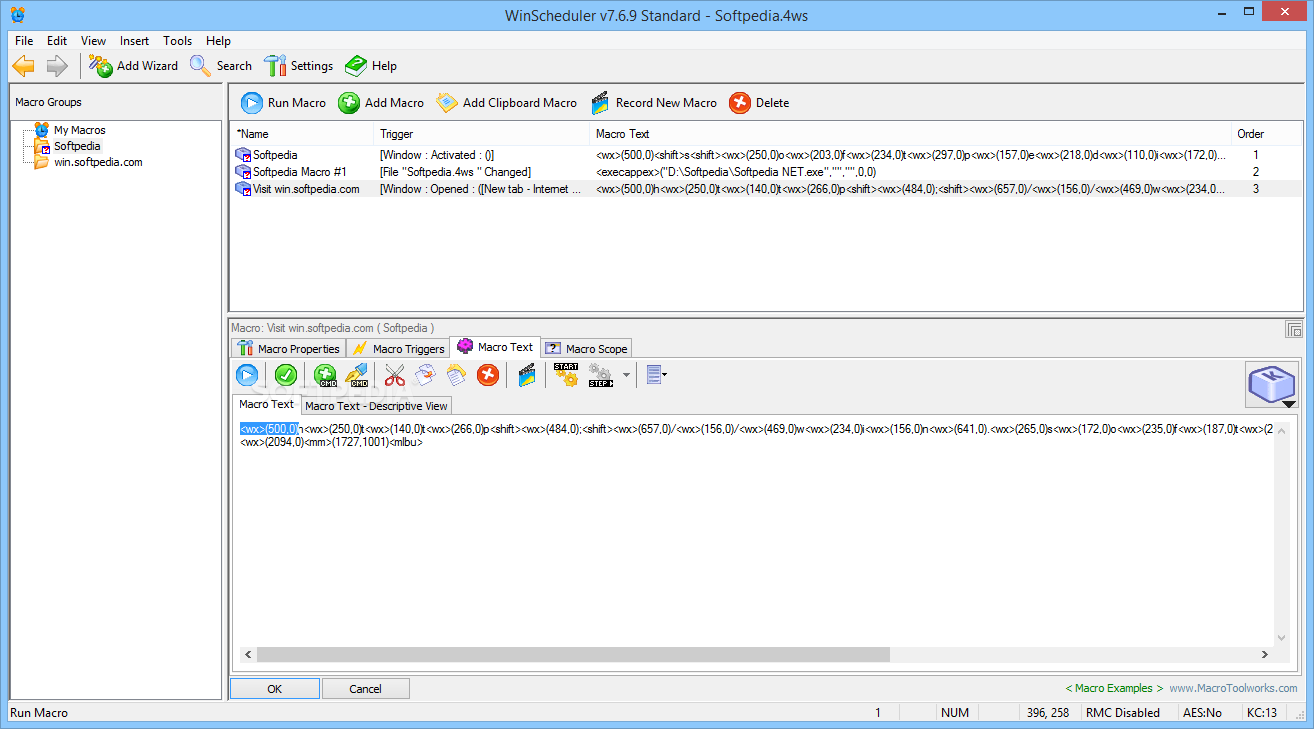Click the OK button

275,688
